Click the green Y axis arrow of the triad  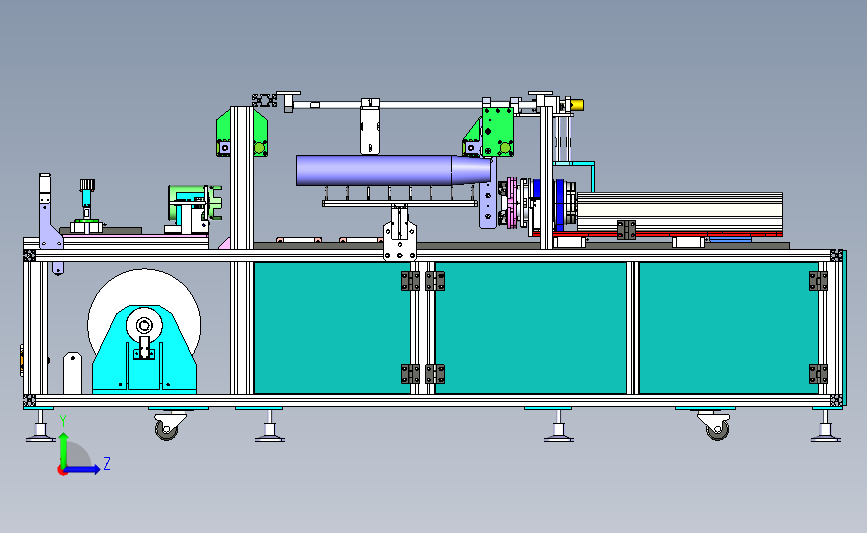[x=64, y=449]
